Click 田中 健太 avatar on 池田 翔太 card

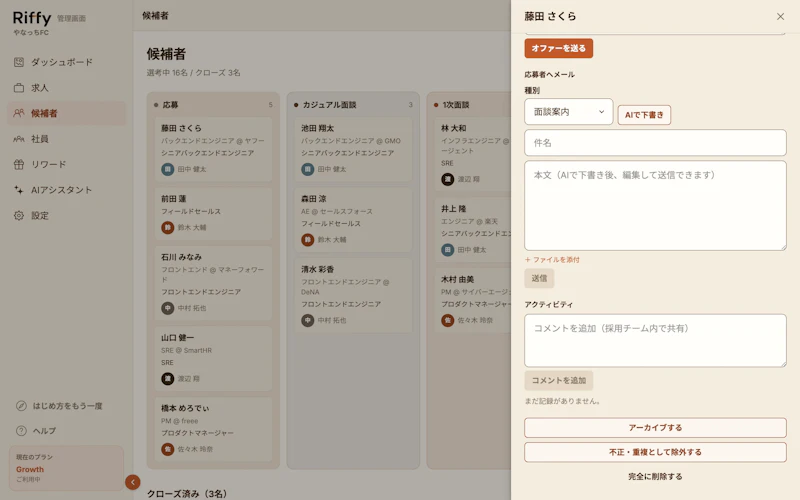(x=307, y=169)
